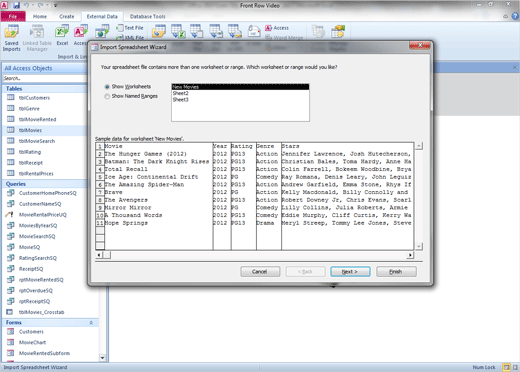Click the navigation pane Search field
520x372 pixels.
pos(45,78)
